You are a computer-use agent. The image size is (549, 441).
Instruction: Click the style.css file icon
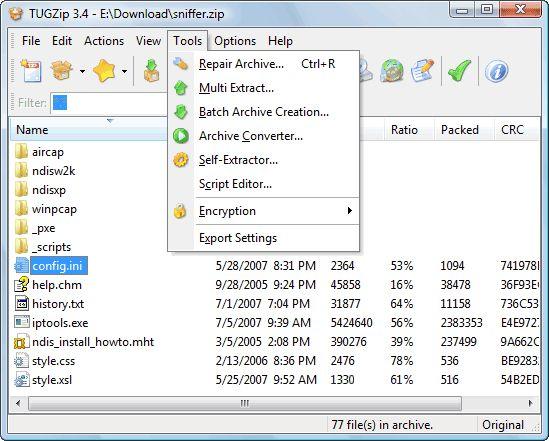21,360
